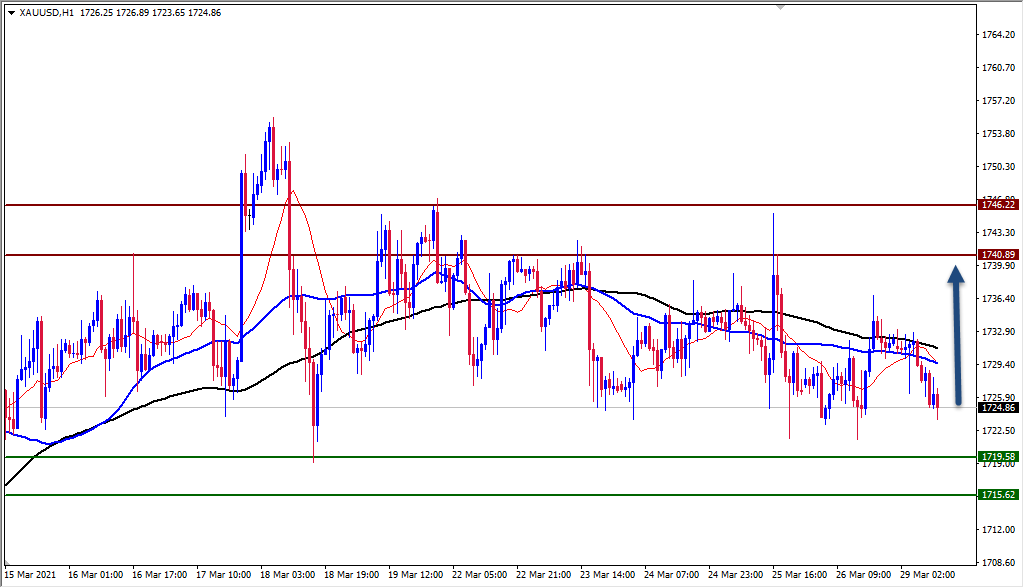
Task: Select the 1715.62 support level label
Action: (999, 495)
